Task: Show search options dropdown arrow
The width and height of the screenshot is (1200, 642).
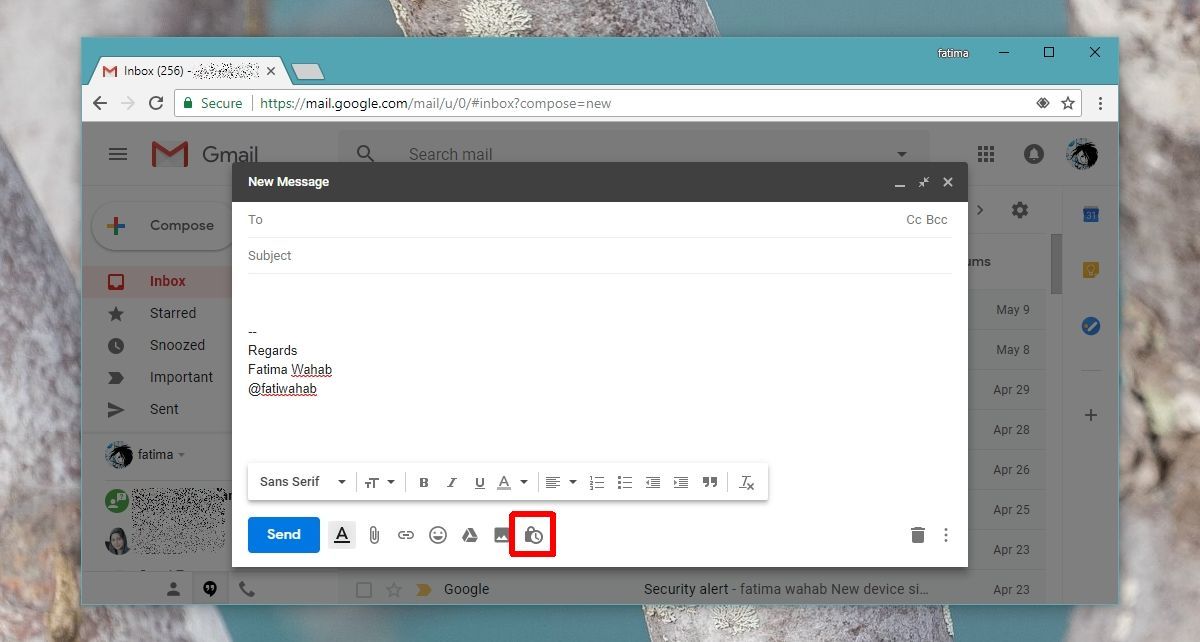Action: tap(902, 154)
